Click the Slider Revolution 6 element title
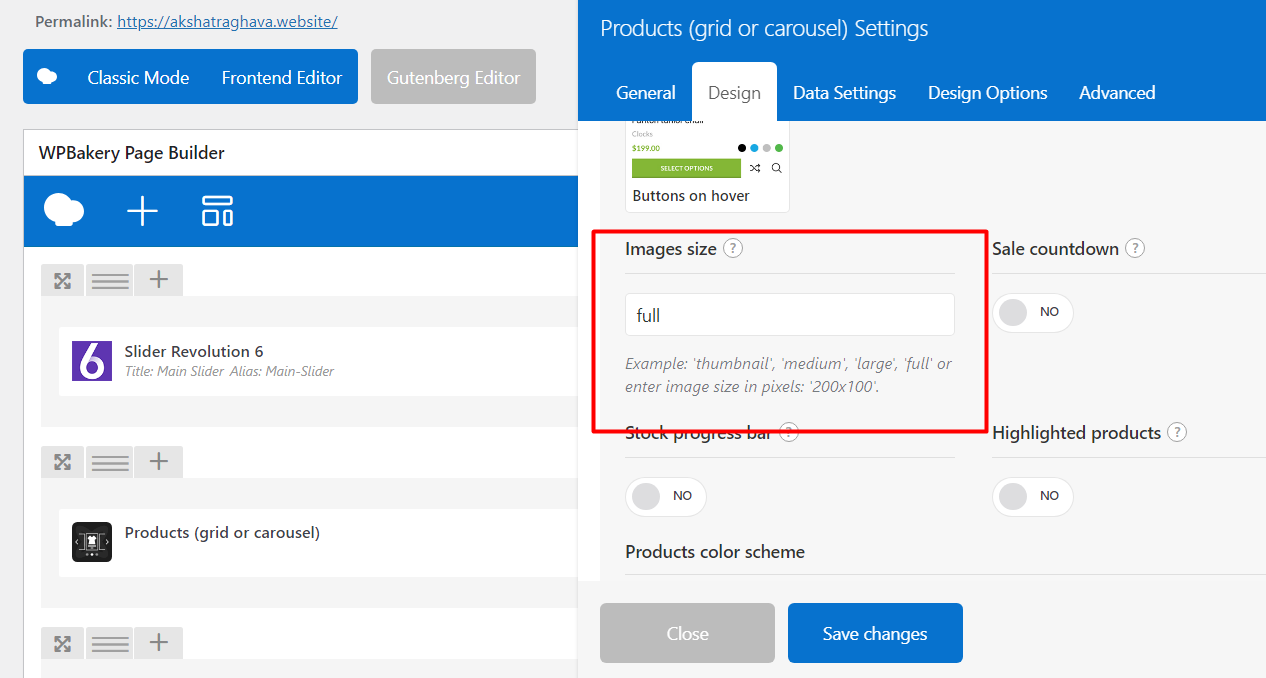 pyautogui.click(x=194, y=351)
